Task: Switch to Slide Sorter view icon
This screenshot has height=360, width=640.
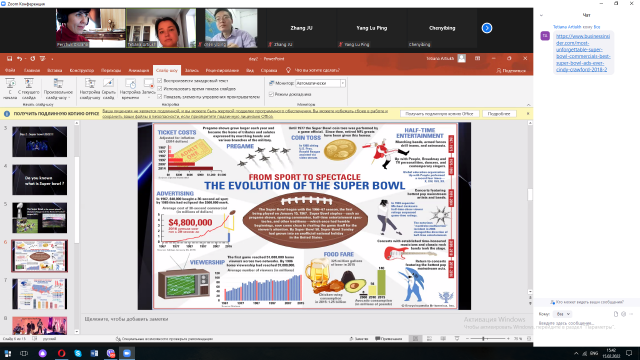Action: pyautogui.click(x=429, y=339)
